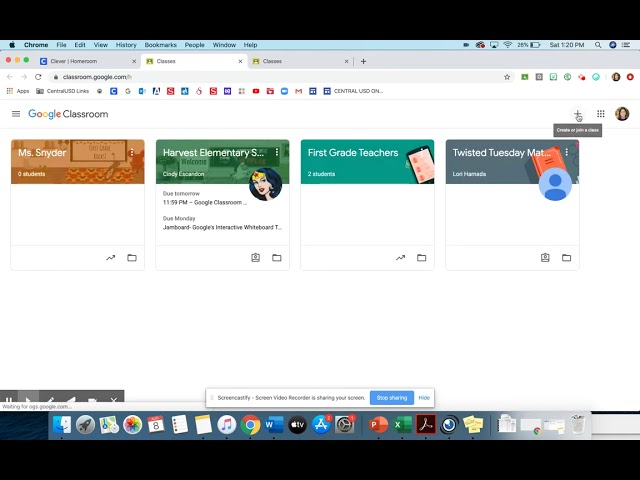
Task: Open the Bookmarks menu
Action: click(160, 45)
